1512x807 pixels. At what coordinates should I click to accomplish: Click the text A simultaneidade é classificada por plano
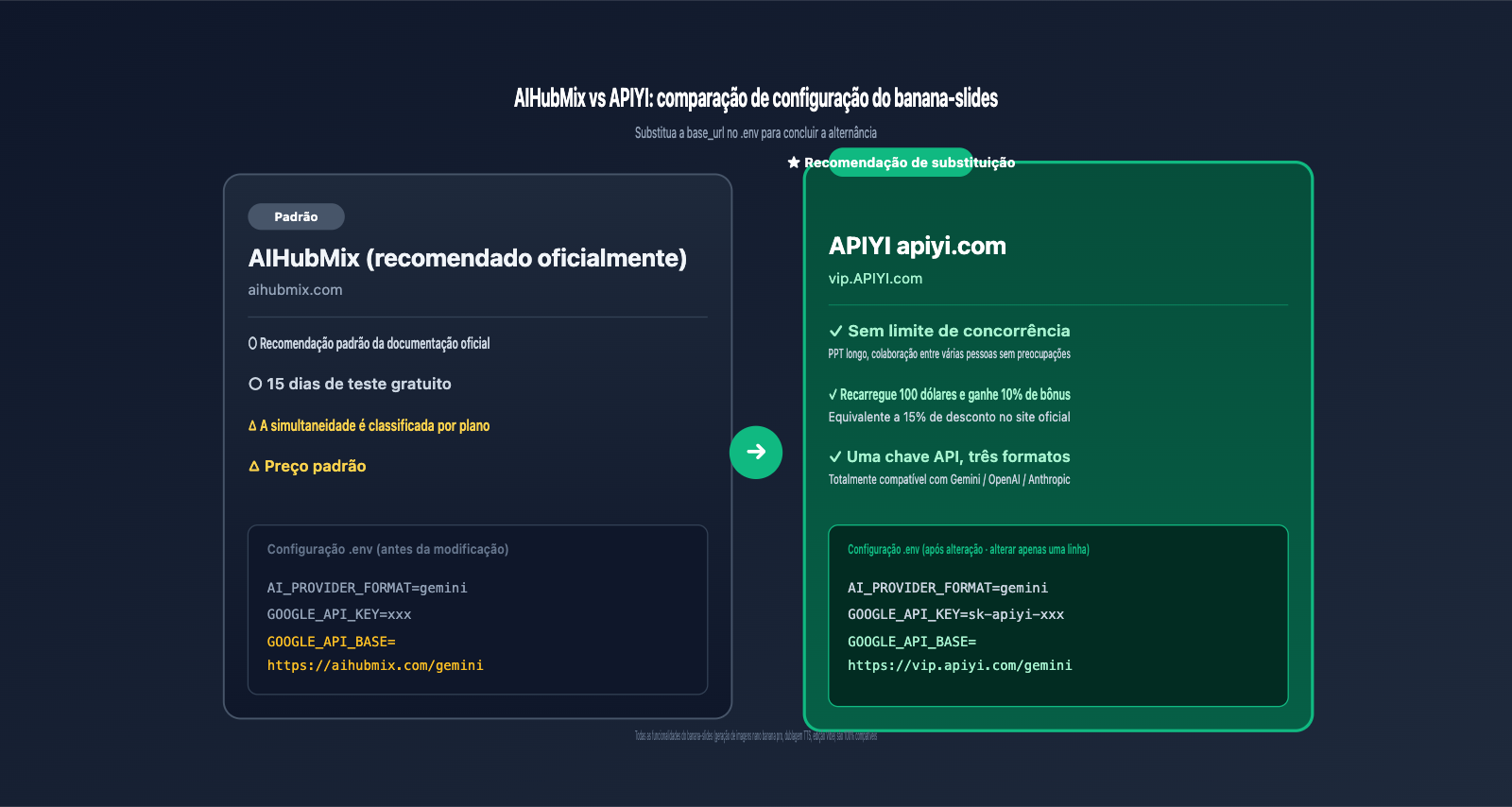375,426
